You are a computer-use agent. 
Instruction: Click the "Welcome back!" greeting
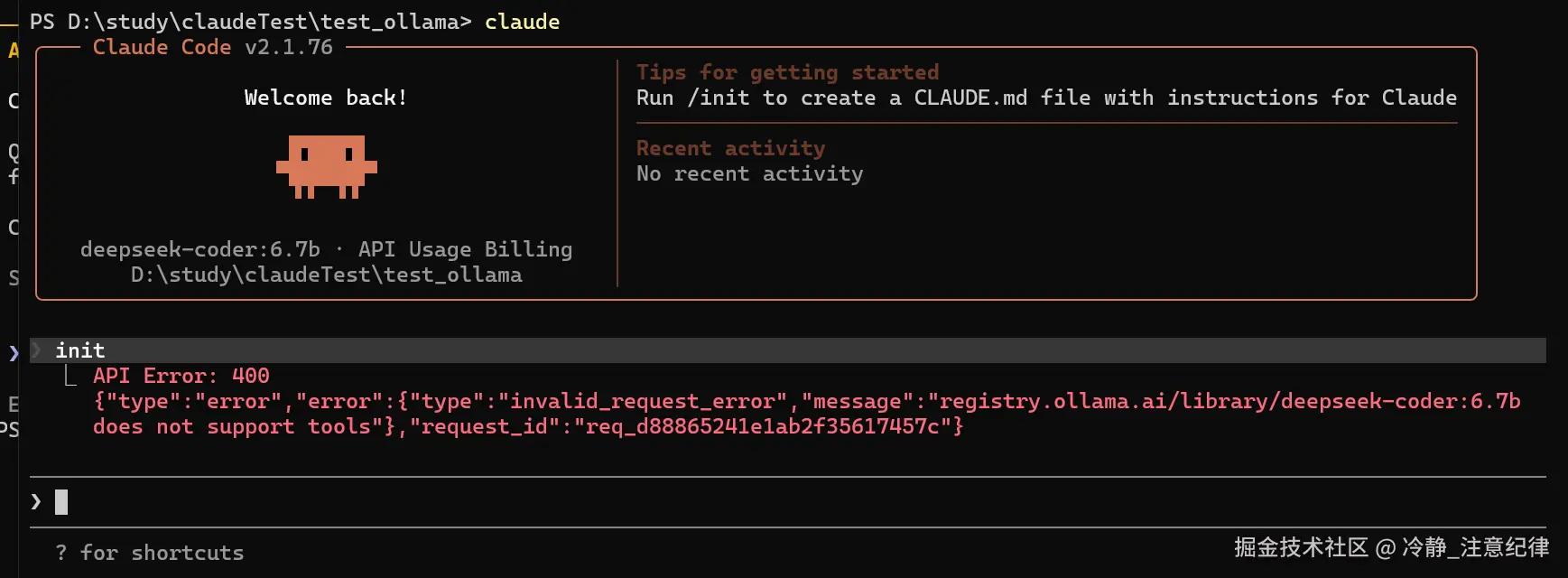tap(326, 98)
